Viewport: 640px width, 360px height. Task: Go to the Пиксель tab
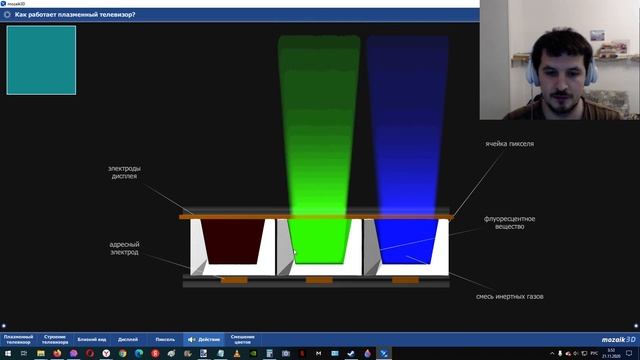[x=165, y=339]
